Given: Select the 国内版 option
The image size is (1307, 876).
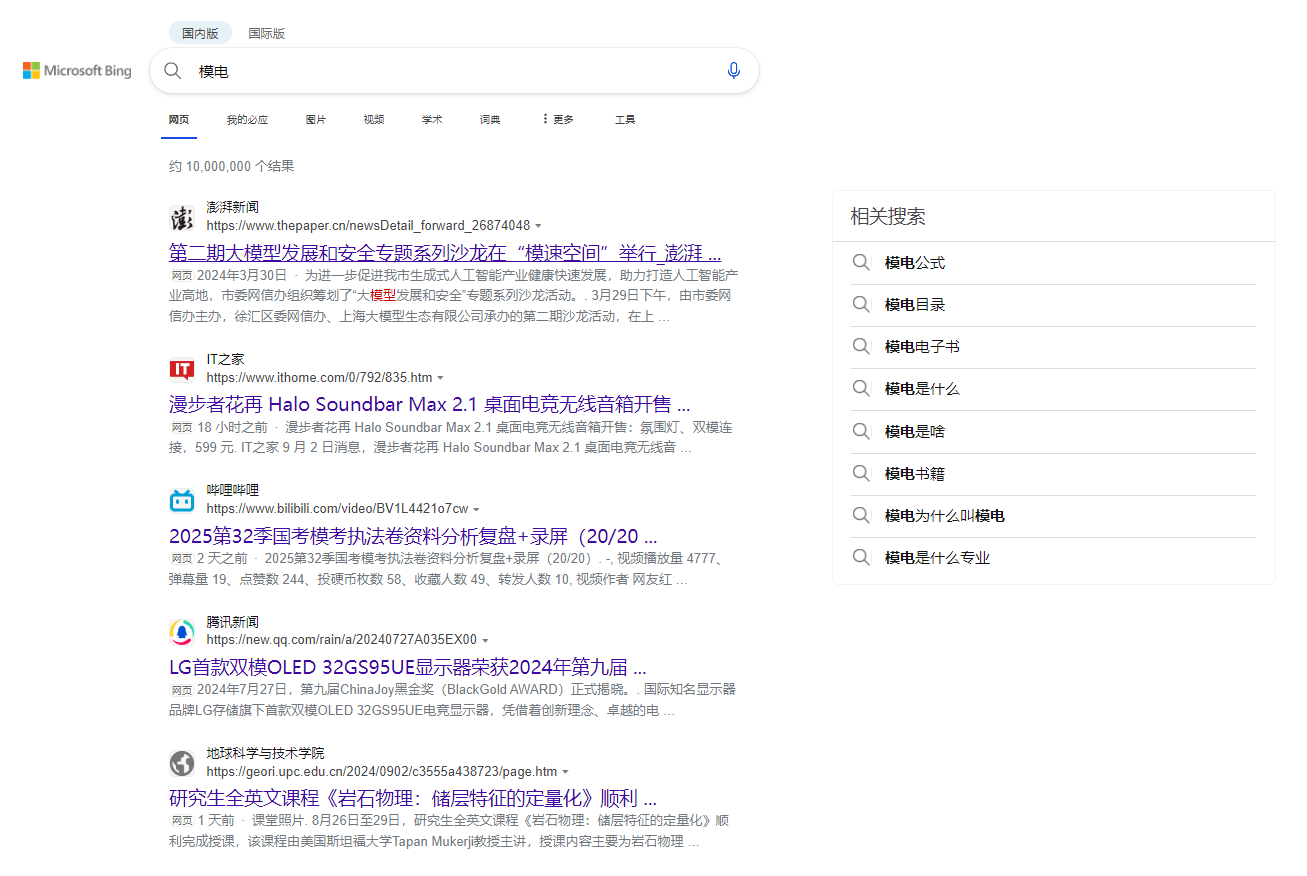Looking at the screenshot, I should tap(200, 32).
